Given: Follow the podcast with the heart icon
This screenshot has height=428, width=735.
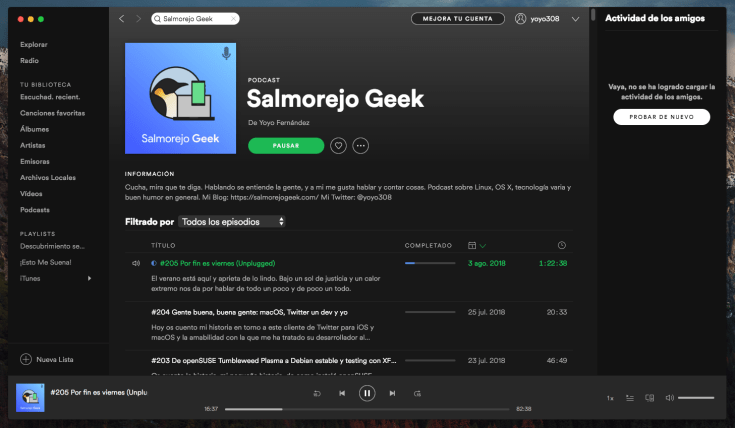Looking at the screenshot, I should tap(338, 146).
